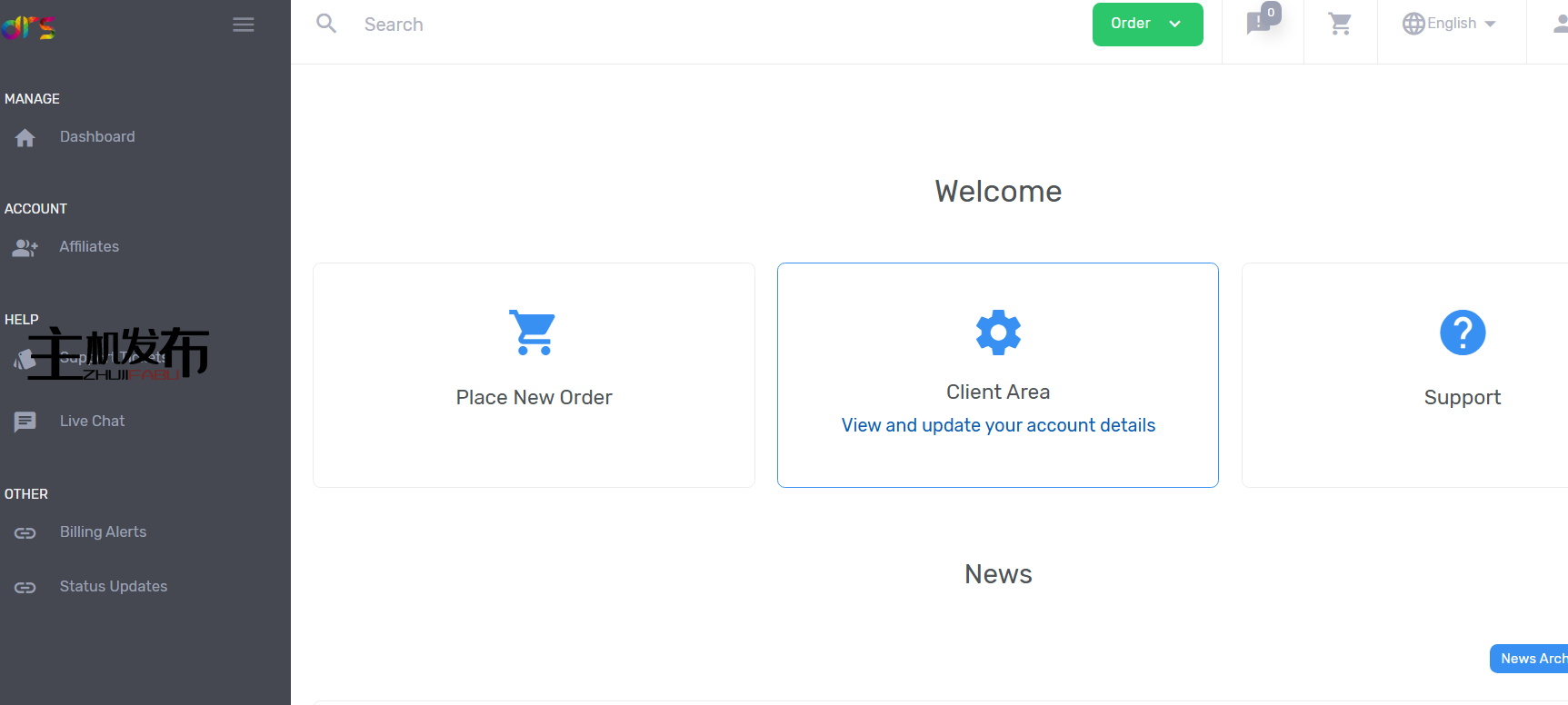This screenshot has height=705, width=1568.
Task: Go to Dashboard in sidebar
Action: [x=97, y=137]
